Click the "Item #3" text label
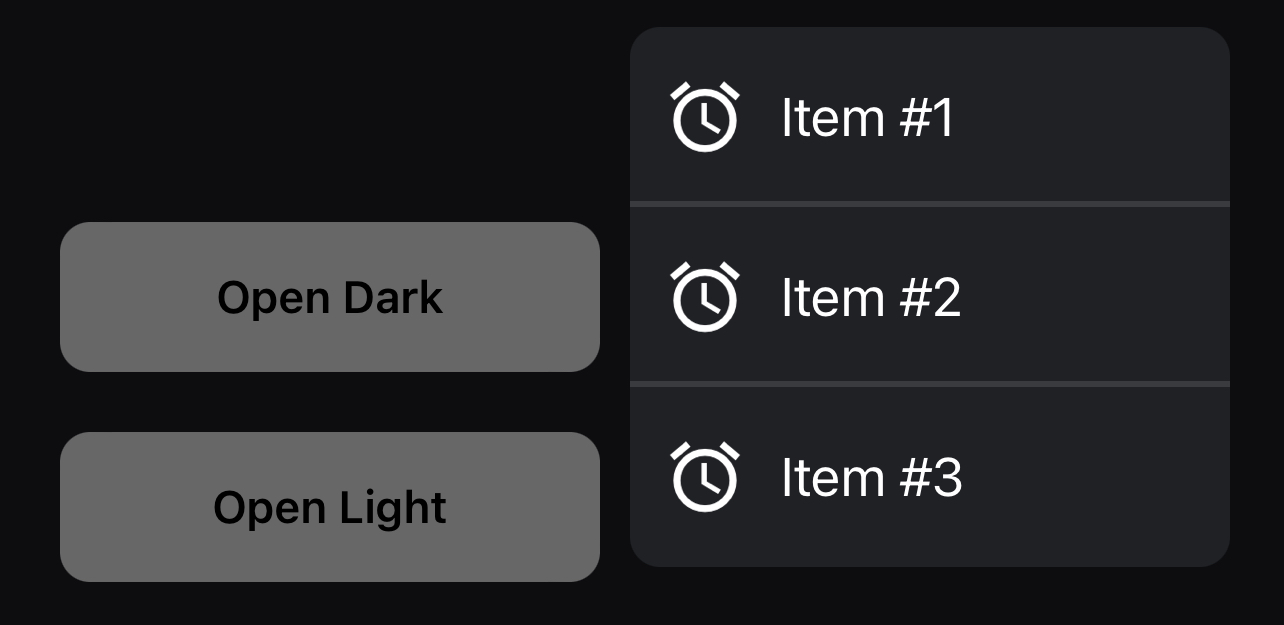The width and height of the screenshot is (1284, 625). pyautogui.click(x=871, y=478)
